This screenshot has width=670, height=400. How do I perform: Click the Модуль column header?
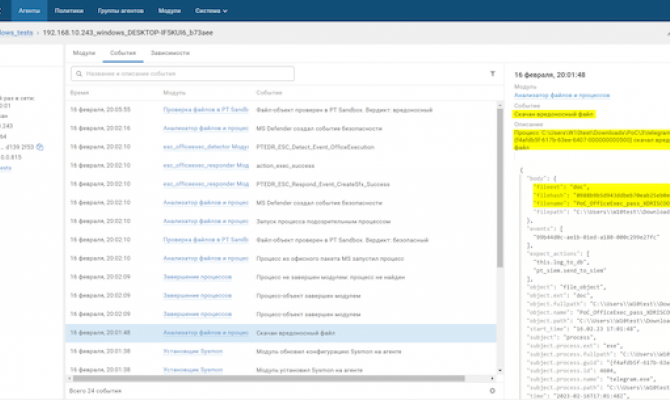(x=174, y=92)
